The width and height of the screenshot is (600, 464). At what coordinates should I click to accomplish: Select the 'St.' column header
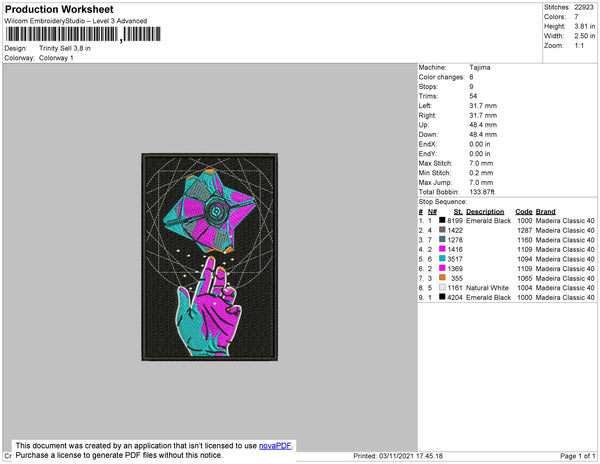[458, 212]
